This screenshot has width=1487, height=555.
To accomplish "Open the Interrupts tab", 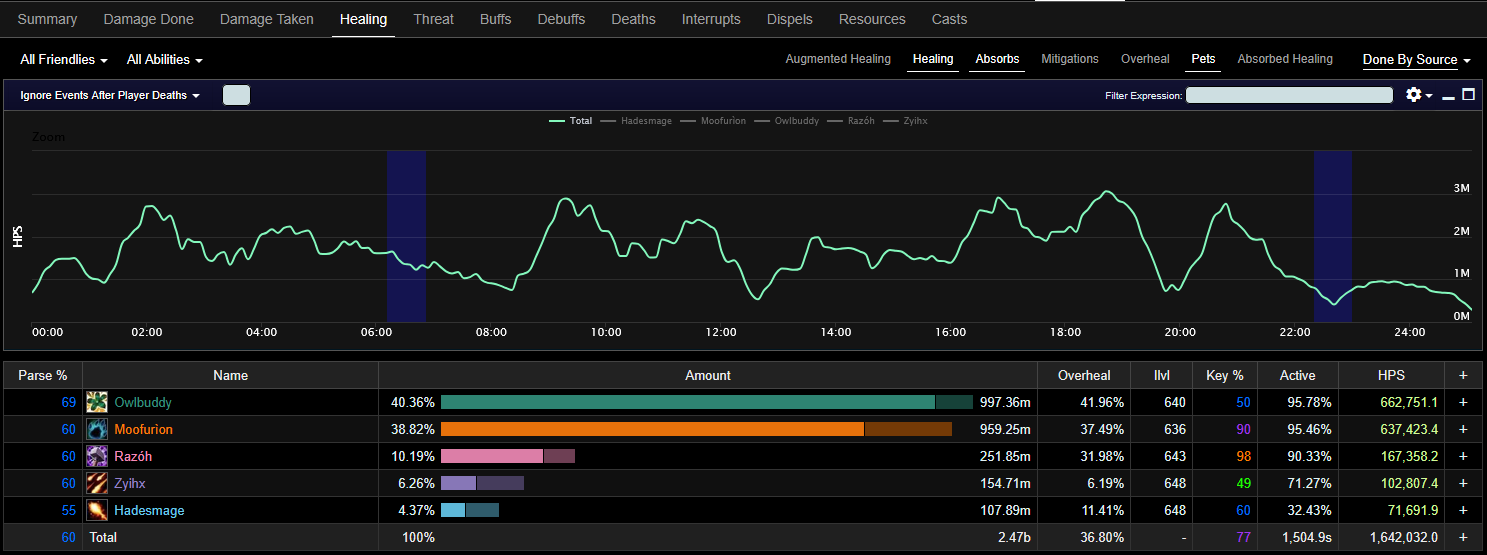I will [711, 19].
